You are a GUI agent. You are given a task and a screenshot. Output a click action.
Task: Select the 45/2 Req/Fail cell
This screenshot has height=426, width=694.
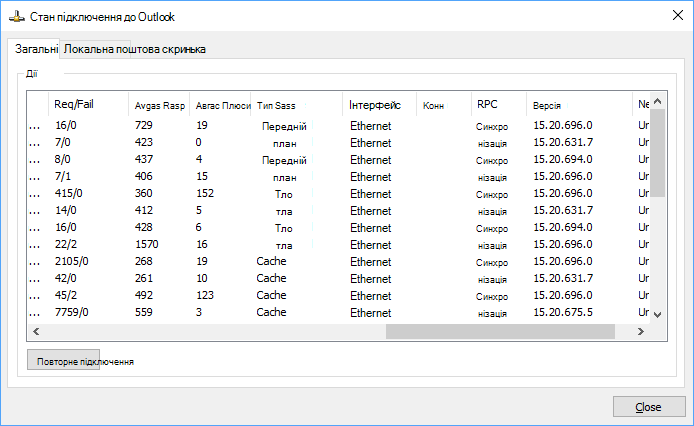(x=66, y=295)
